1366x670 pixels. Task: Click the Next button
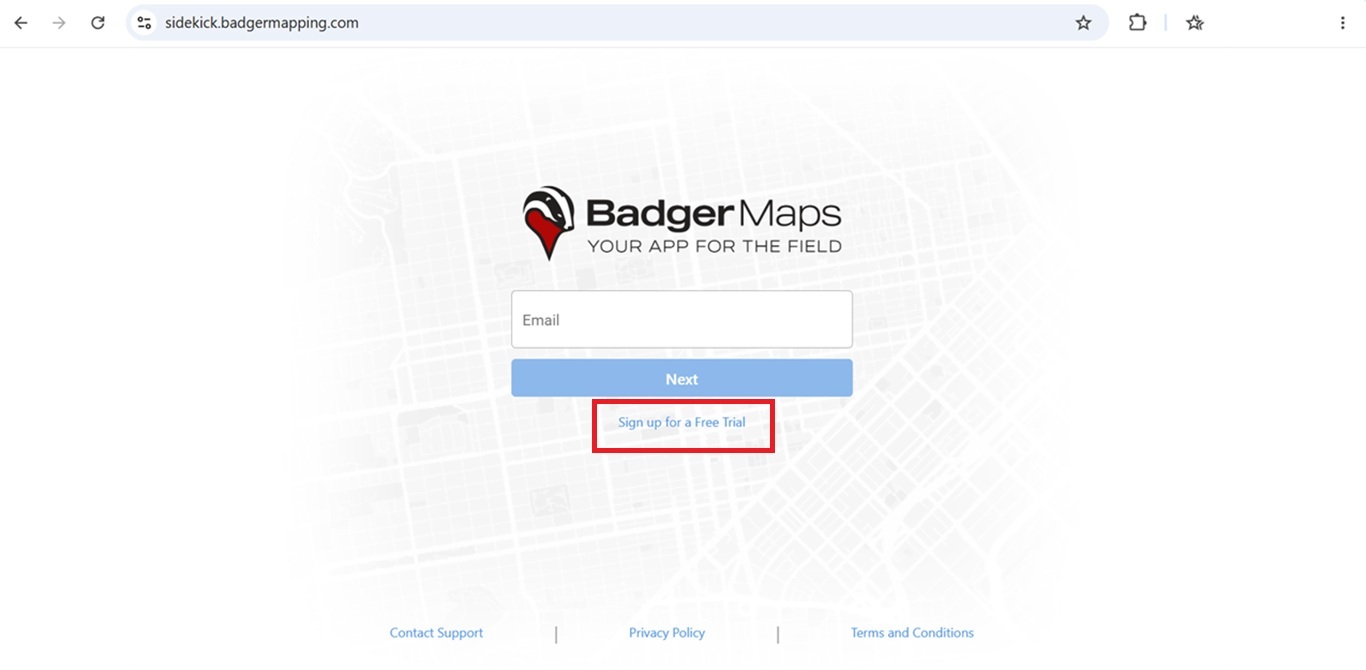click(x=682, y=379)
